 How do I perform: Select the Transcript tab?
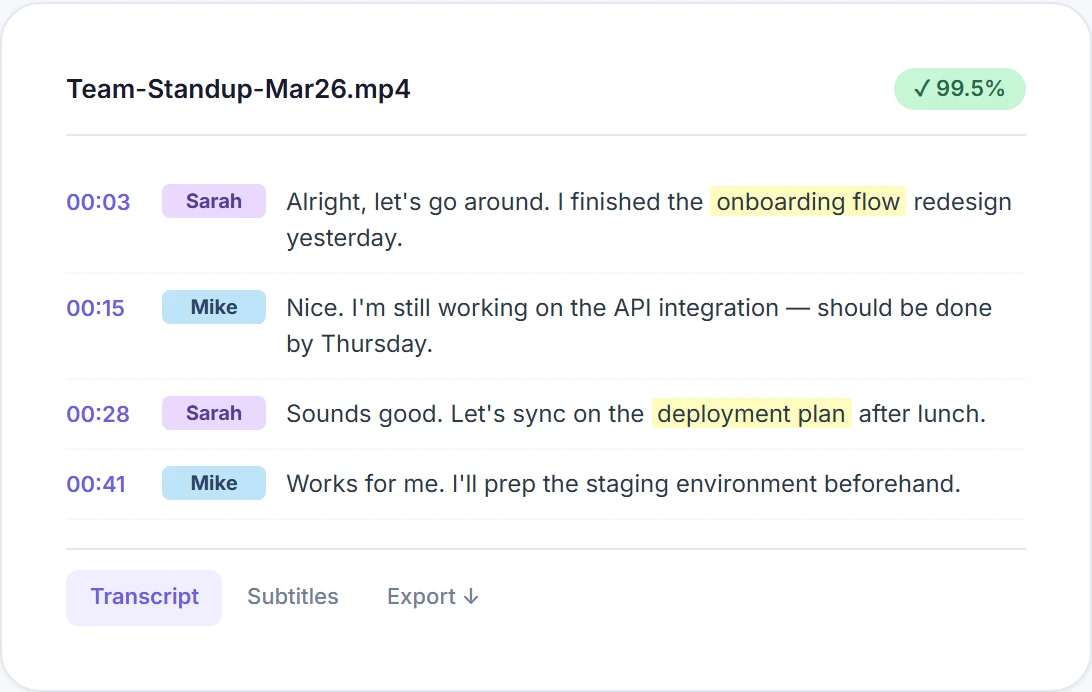(144, 597)
